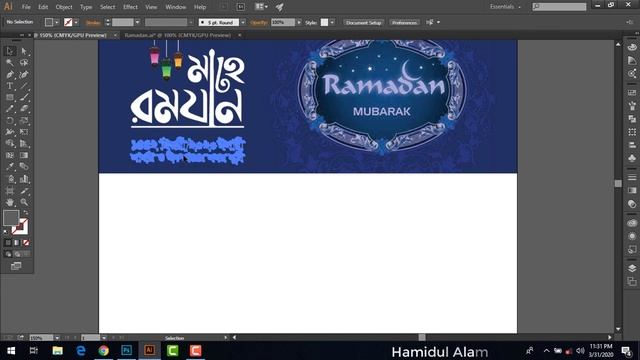The height and width of the screenshot is (360, 640).
Task: Open the Effect menu
Action: coord(130,7)
